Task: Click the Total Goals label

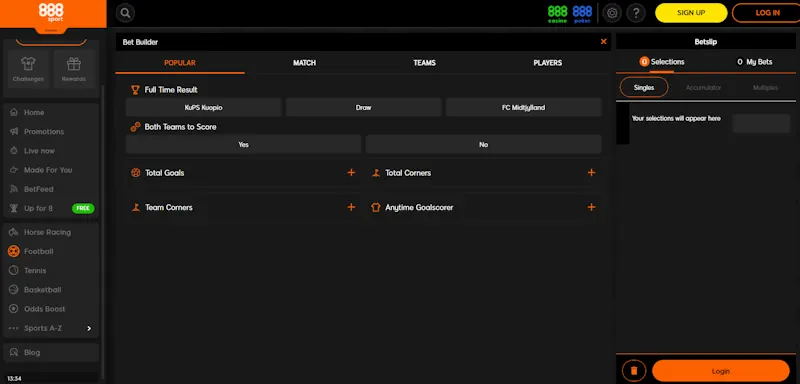Action: coord(164,173)
